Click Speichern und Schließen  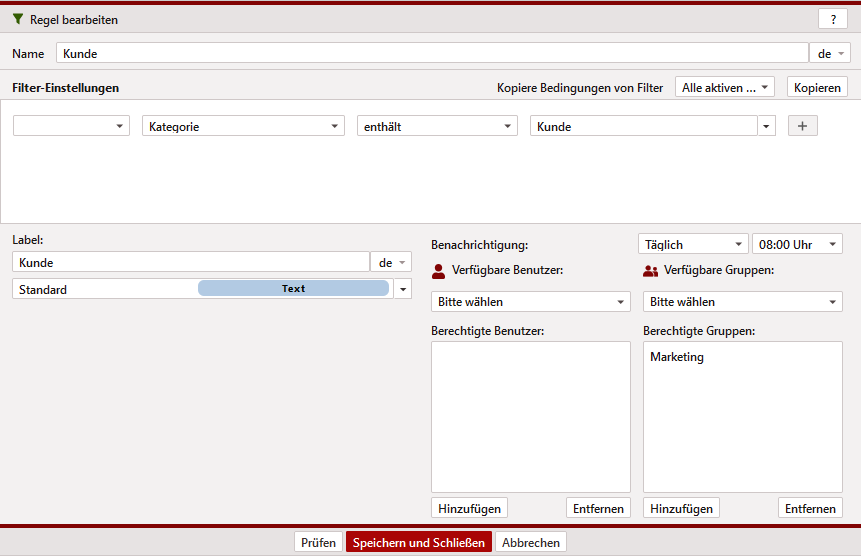[419, 542]
